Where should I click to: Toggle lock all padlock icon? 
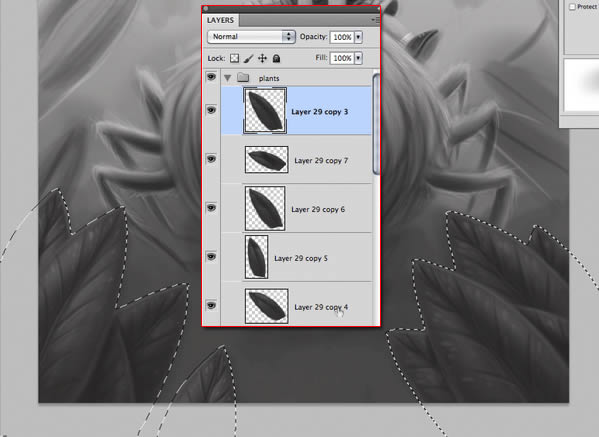(x=276, y=58)
